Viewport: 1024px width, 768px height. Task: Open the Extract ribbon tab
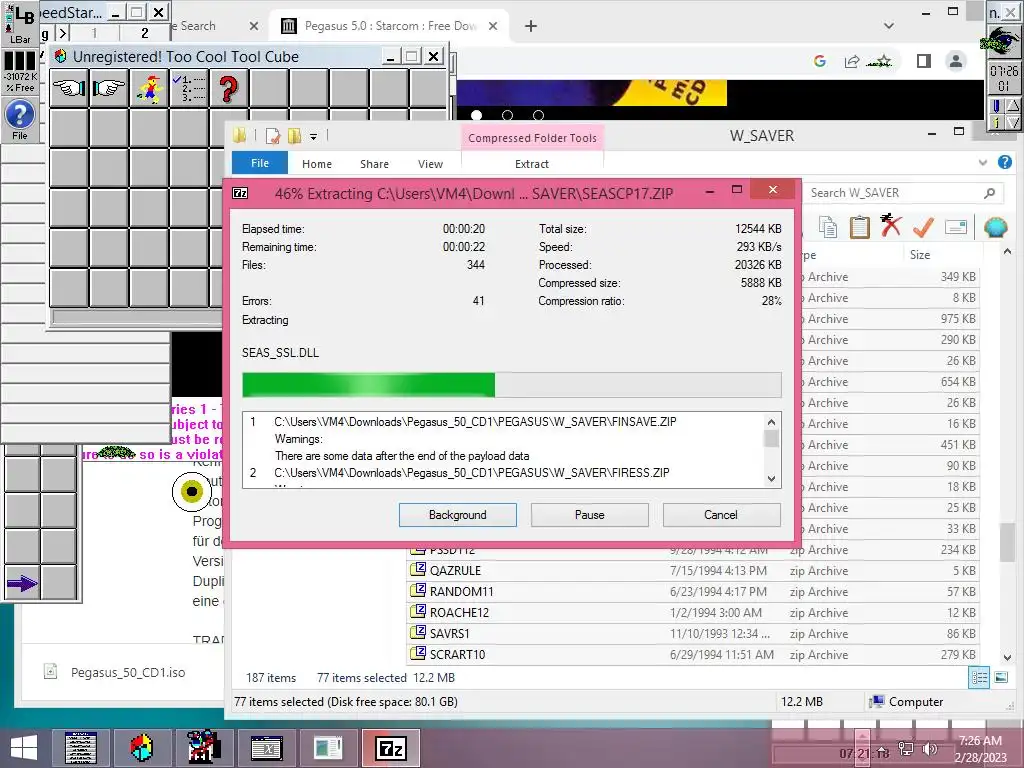pyautogui.click(x=532, y=164)
